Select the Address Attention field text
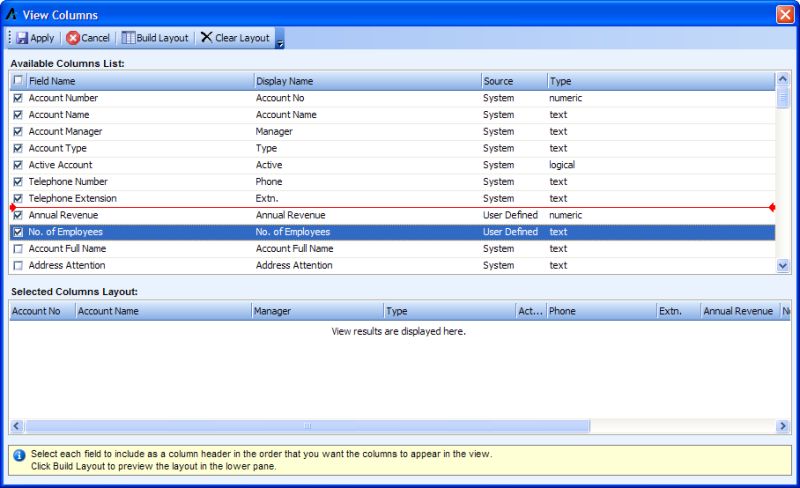The image size is (800, 488). [67, 265]
